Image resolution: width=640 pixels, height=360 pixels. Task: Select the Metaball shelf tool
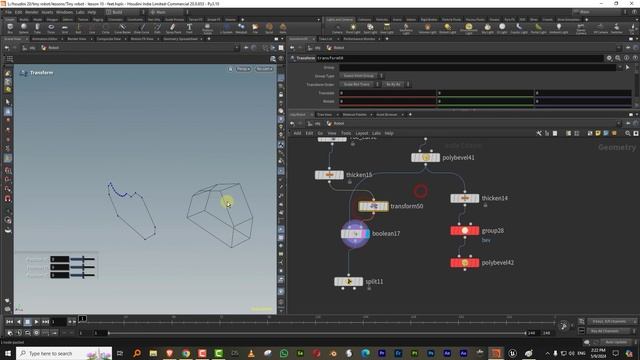tap(241, 28)
